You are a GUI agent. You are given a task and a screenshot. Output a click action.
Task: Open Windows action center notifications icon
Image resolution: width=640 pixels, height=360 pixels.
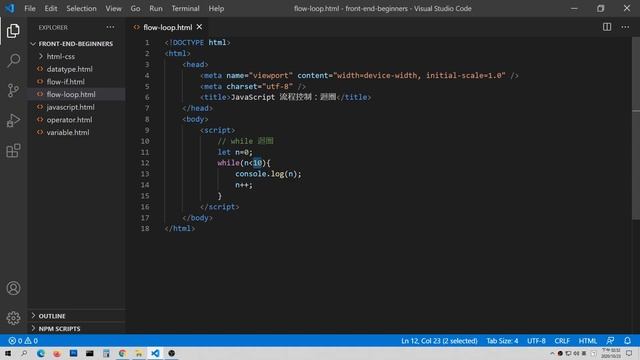629,353
